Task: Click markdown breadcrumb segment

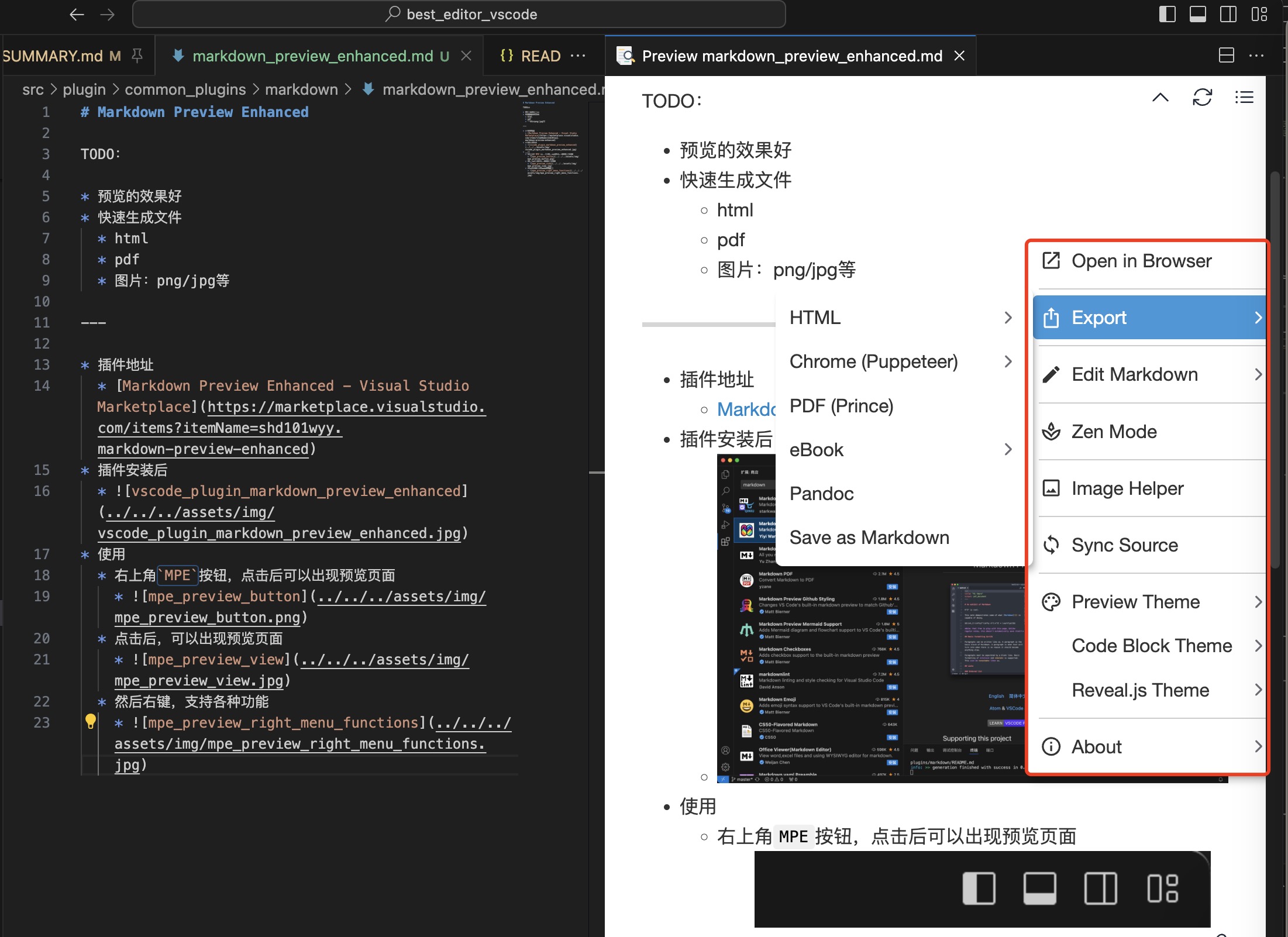Action: [x=301, y=89]
